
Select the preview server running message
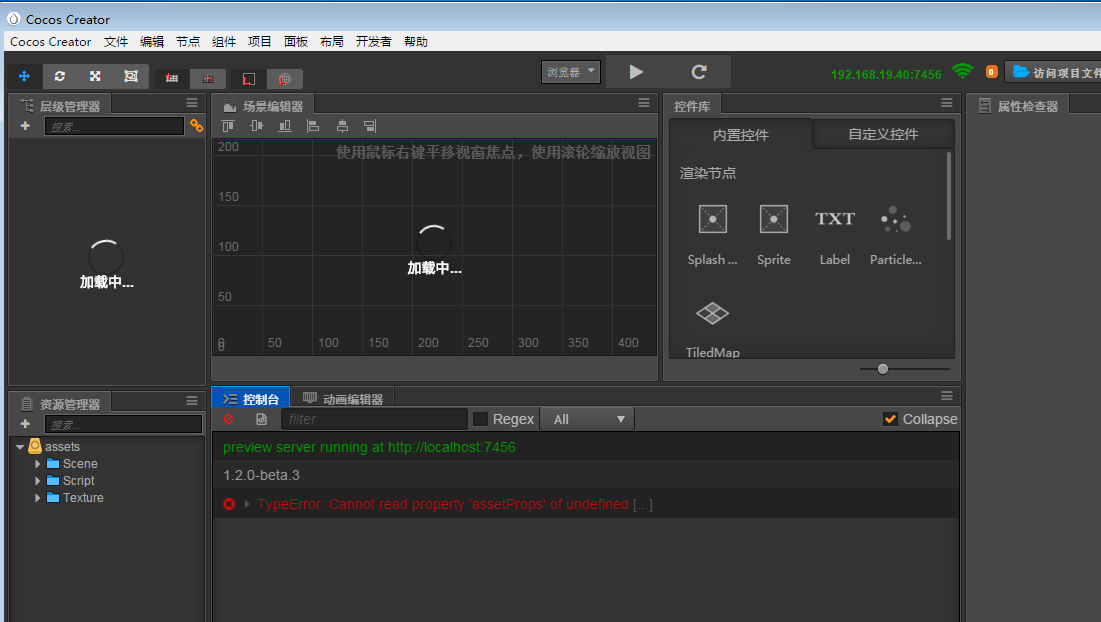pos(369,447)
